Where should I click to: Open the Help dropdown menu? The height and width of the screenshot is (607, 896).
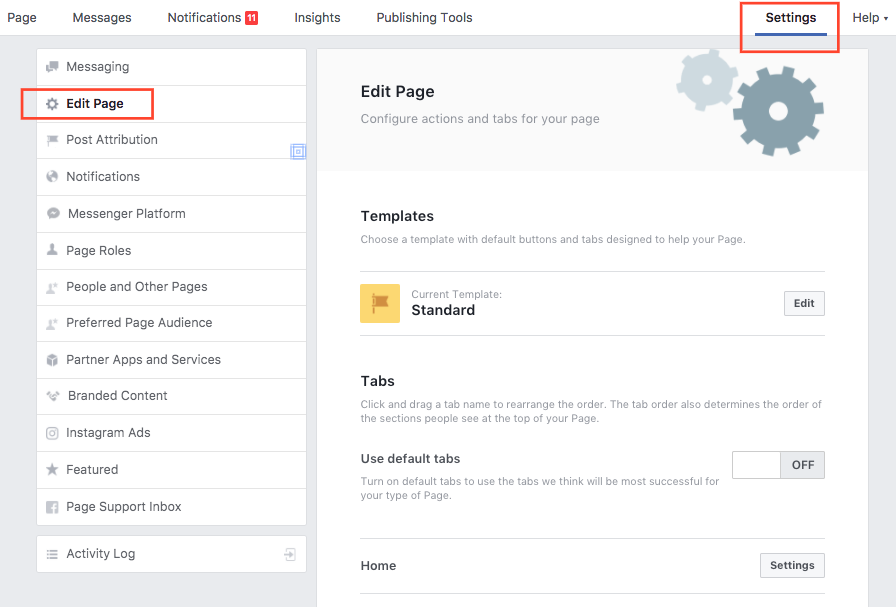[x=870, y=18]
